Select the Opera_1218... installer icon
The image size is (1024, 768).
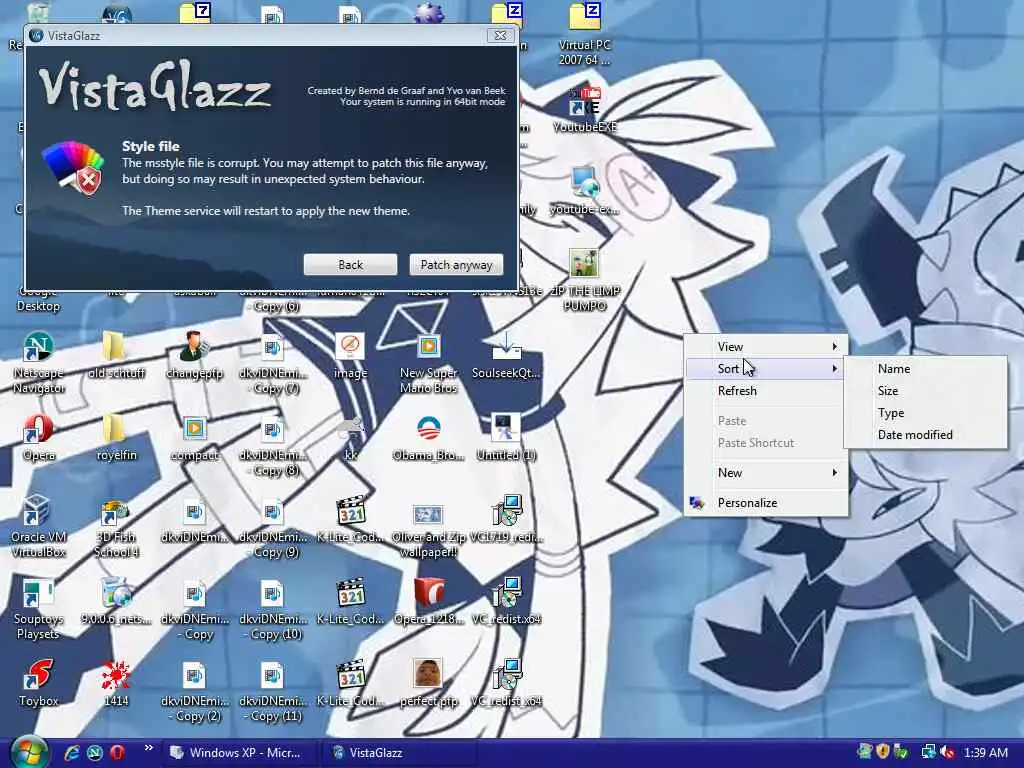(x=428, y=601)
